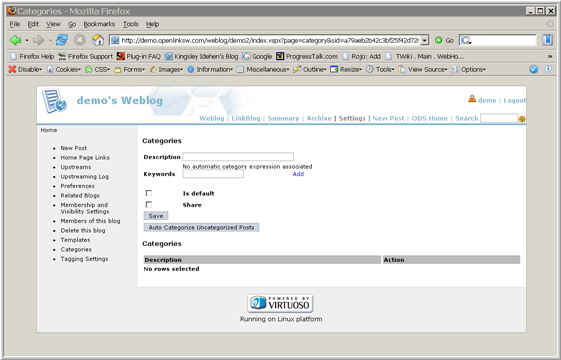Open the File menu

(15, 24)
